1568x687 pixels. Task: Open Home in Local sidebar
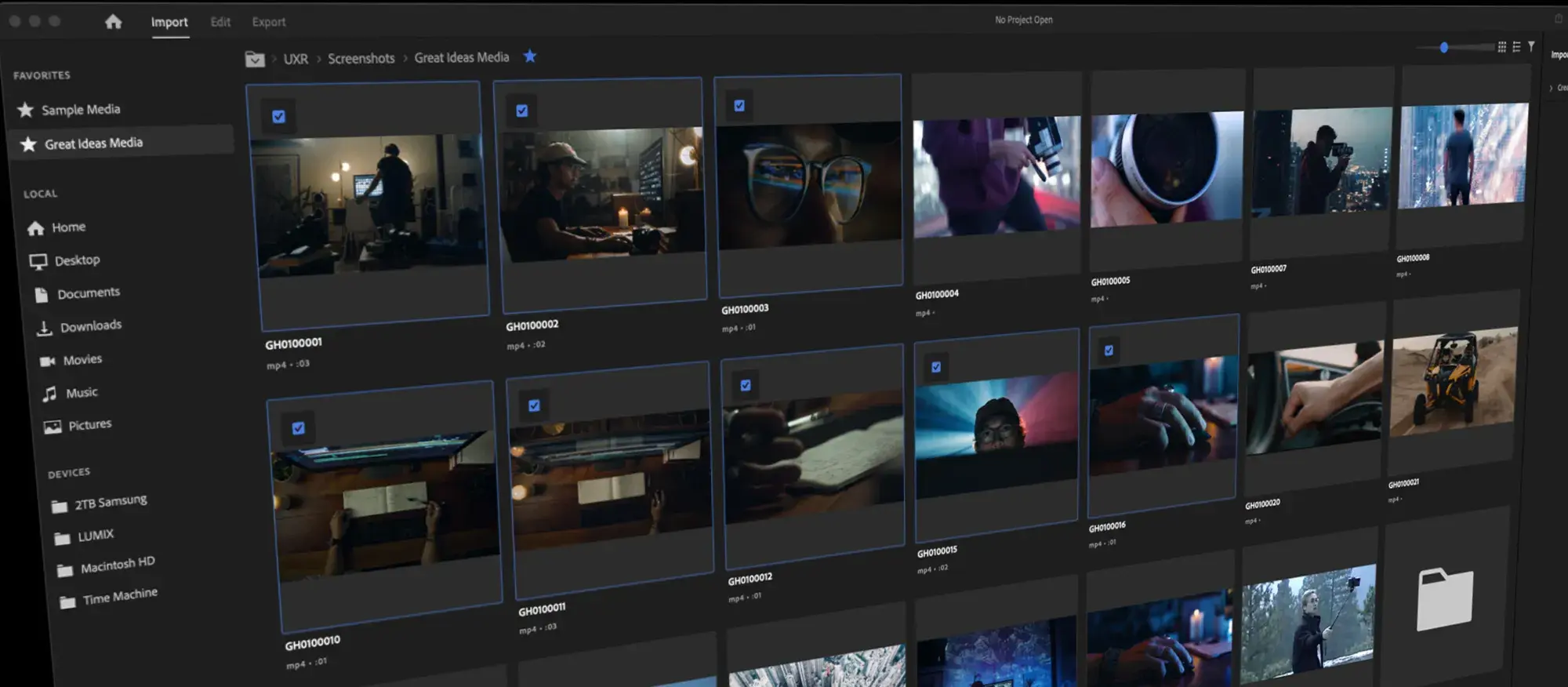[56, 227]
